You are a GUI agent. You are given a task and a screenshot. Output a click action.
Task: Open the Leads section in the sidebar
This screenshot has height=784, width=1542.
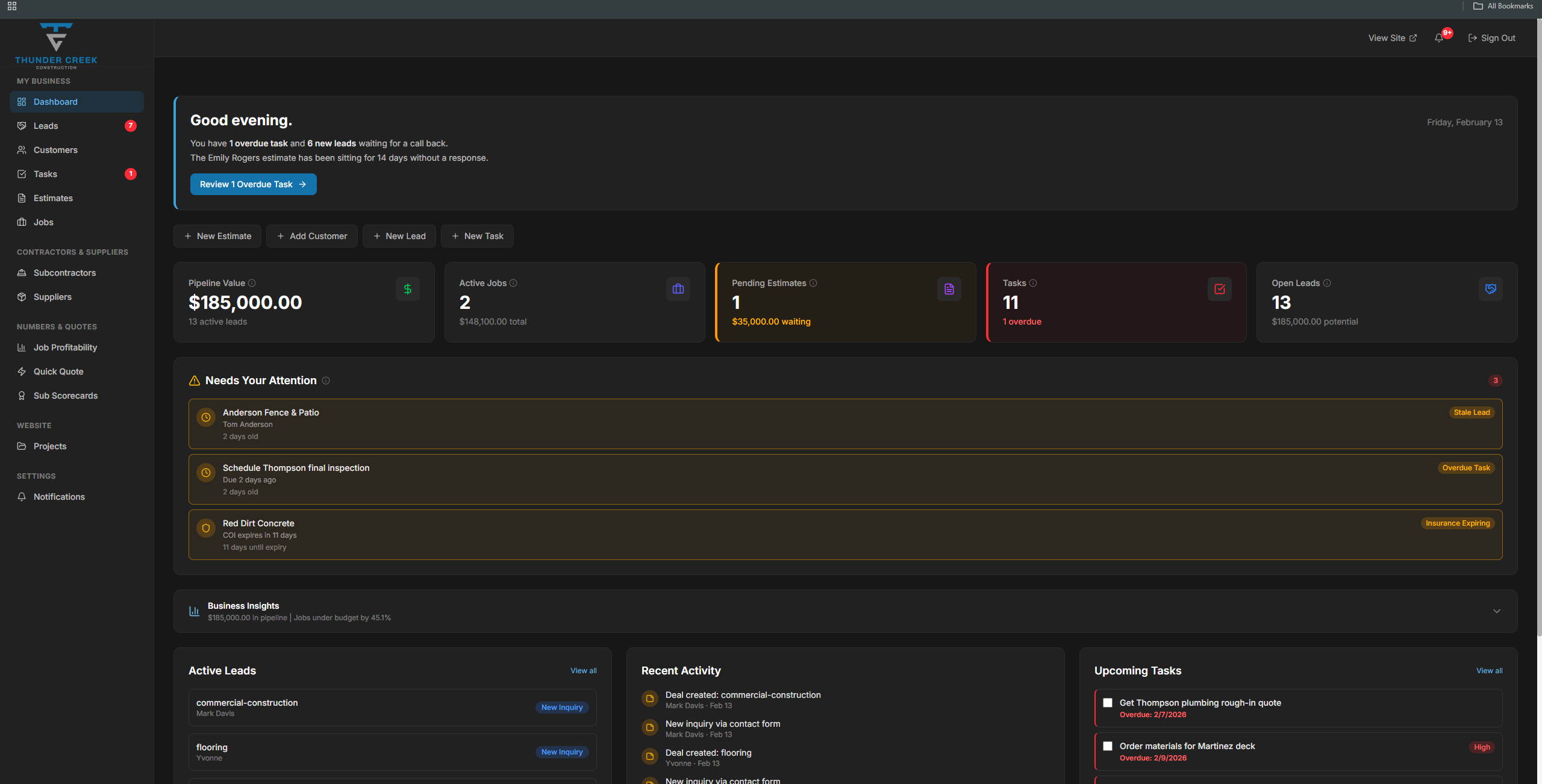tap(45, 125)
